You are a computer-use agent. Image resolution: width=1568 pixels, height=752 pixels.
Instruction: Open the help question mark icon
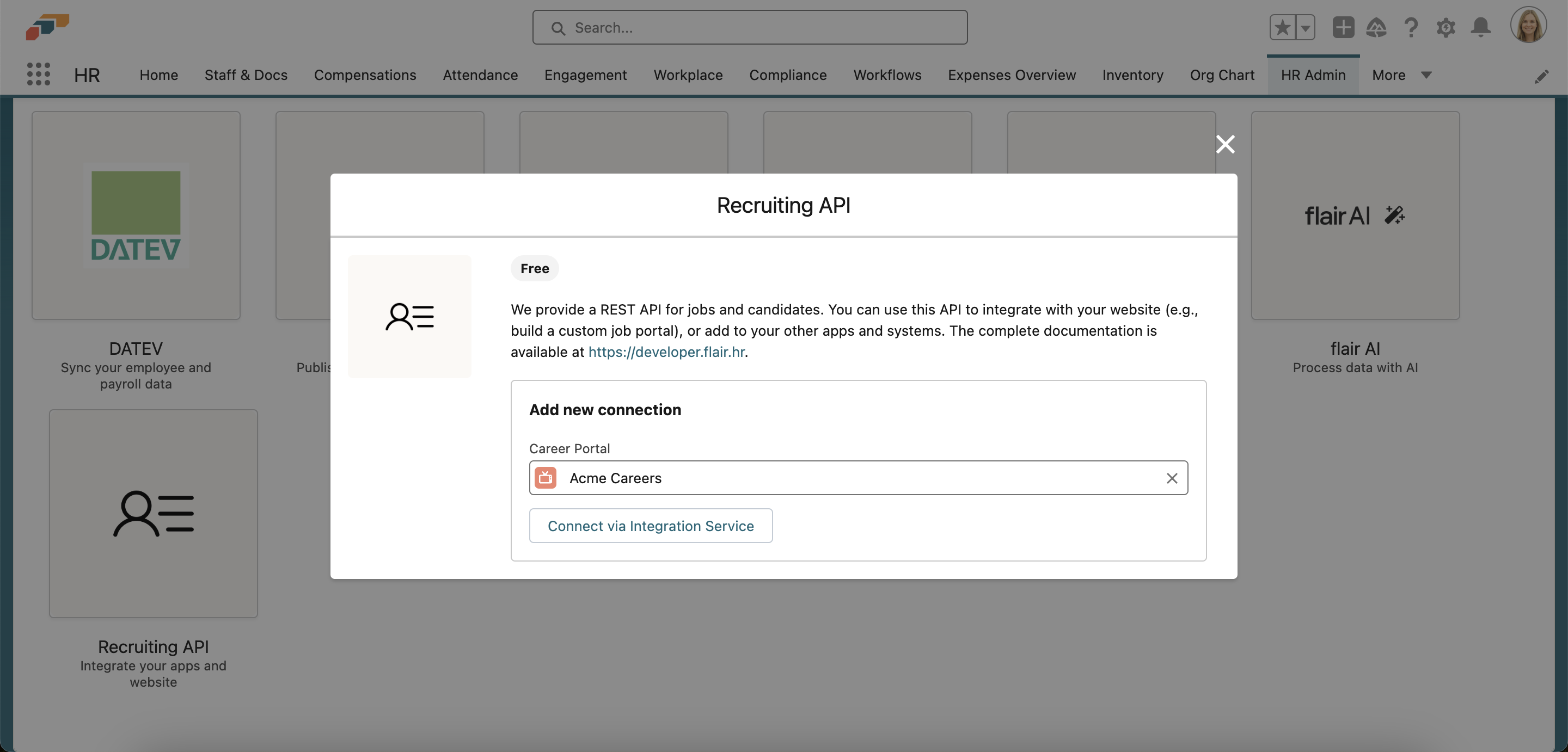pyautogui.click(x=1411, y=27)
